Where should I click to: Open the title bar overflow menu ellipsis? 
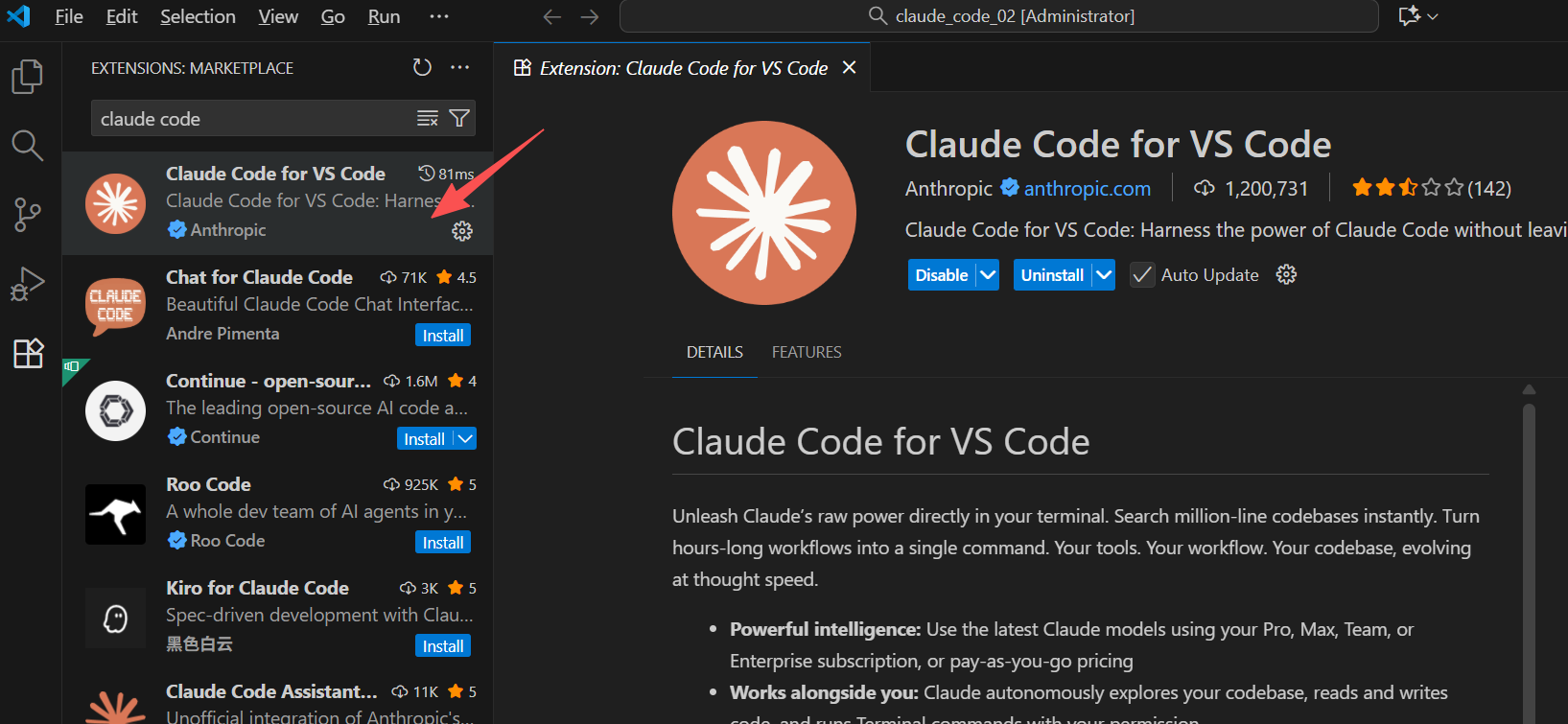pos(439,16)
